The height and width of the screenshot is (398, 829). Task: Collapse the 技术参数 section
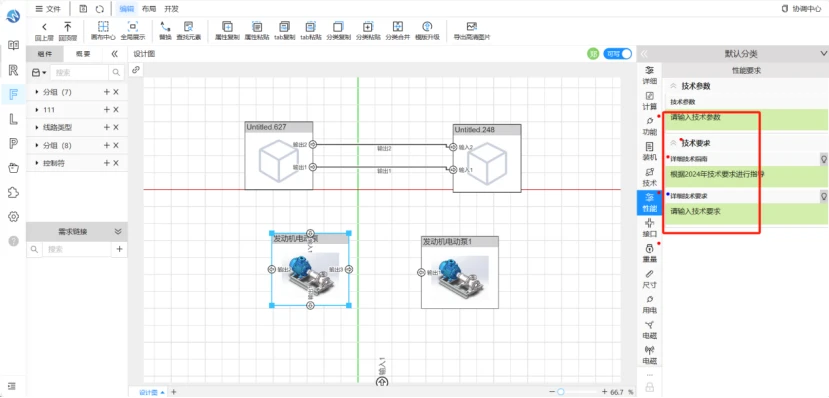(674, 86)
